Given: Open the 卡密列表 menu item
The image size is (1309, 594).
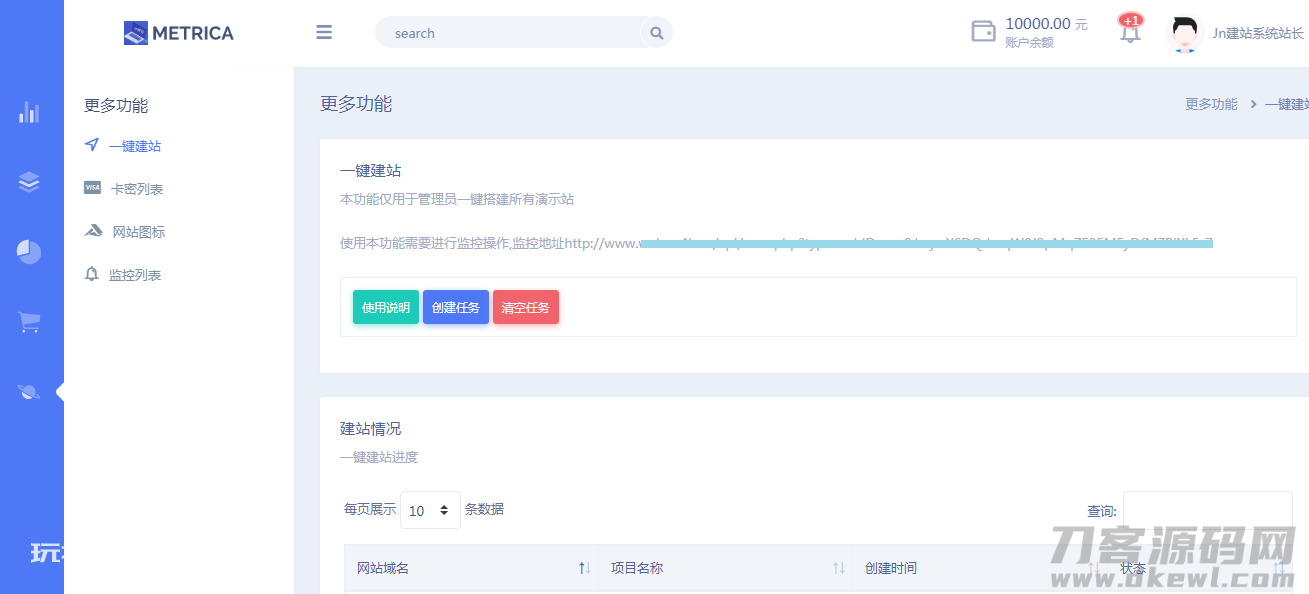Looking at the screenshot, I should pyautogui.click(x=137, y=189).
